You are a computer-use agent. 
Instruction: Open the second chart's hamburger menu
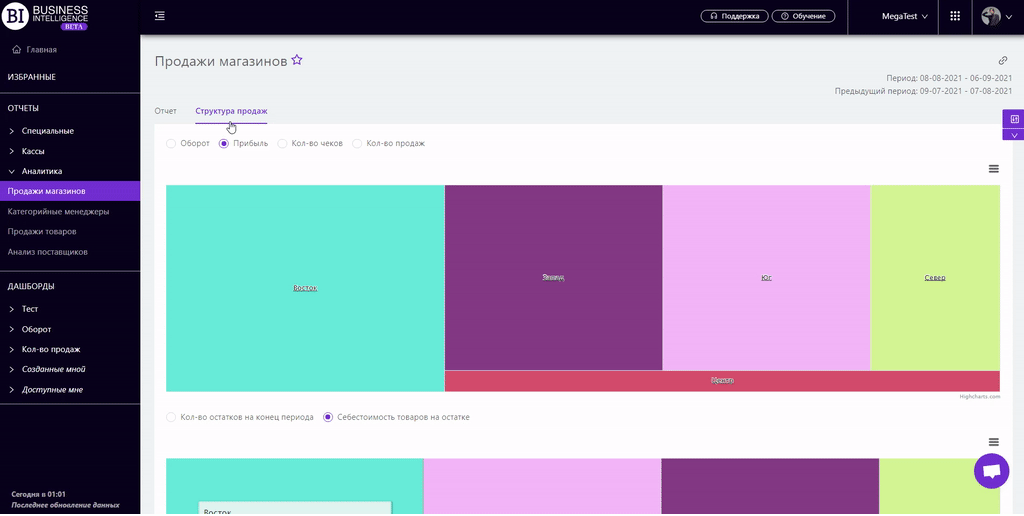pos(993,442)
